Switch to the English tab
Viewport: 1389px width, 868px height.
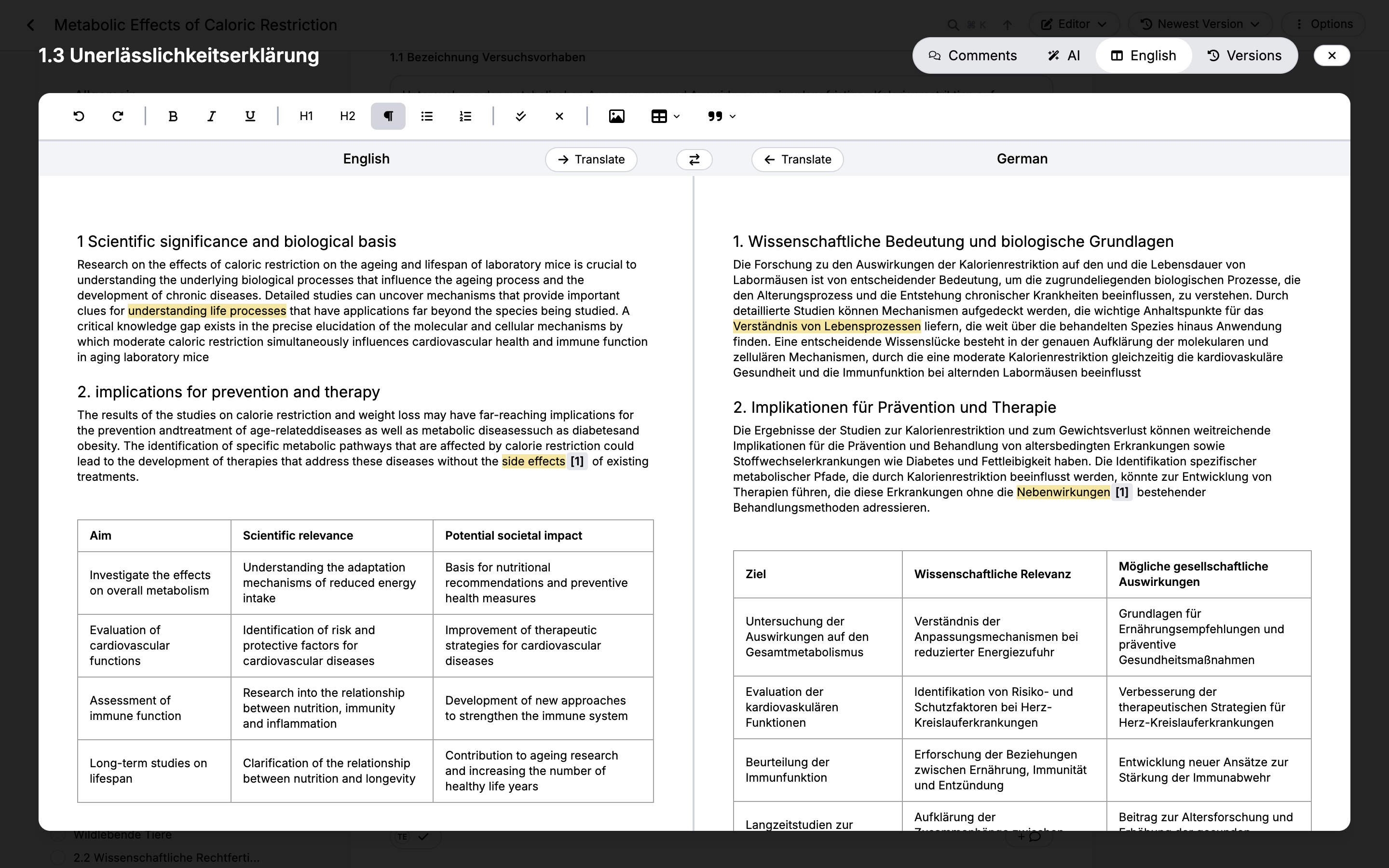1144,55
